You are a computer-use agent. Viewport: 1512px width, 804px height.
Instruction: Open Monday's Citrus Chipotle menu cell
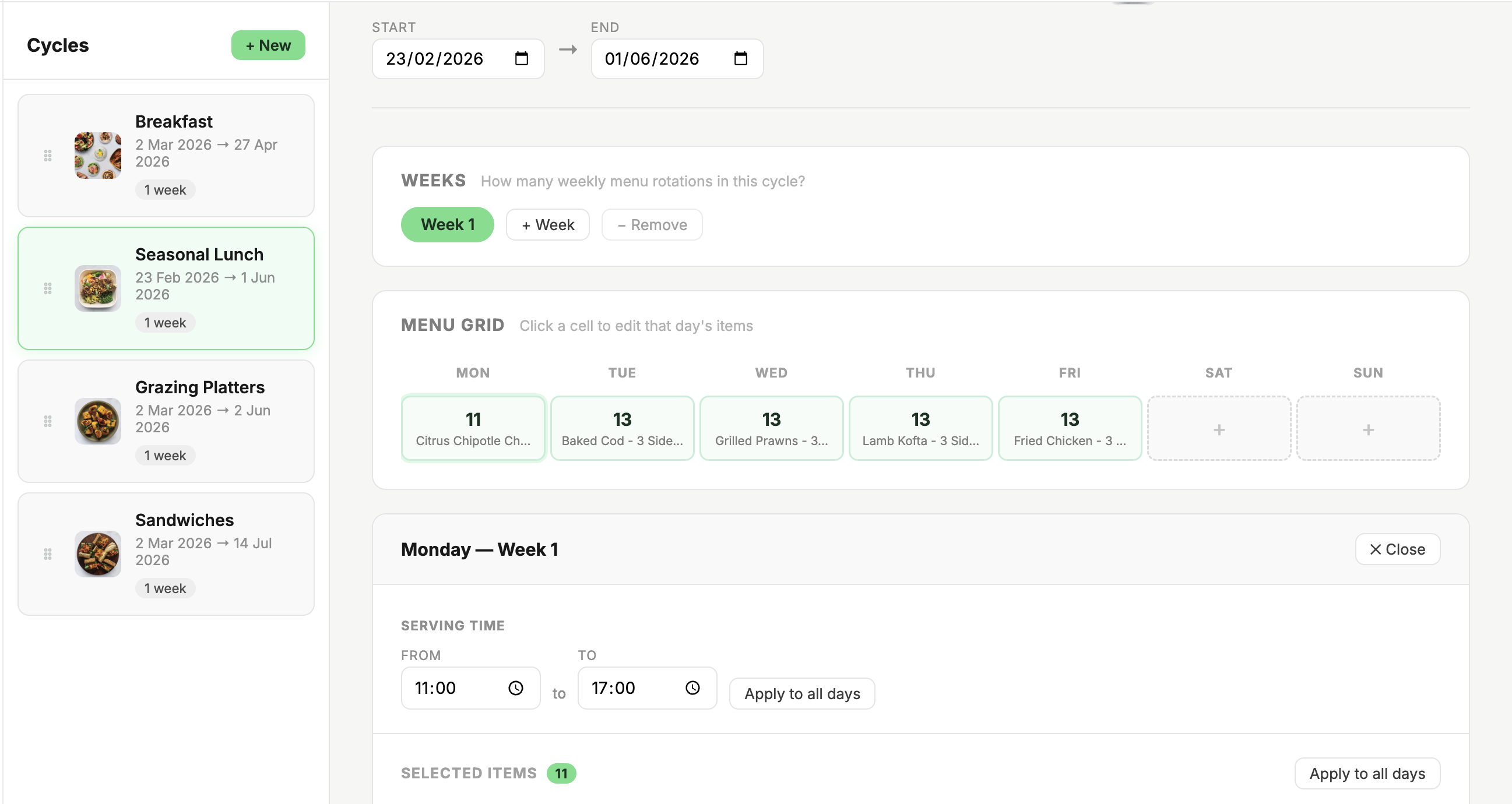pyautogui.click(x=473, y=428)
